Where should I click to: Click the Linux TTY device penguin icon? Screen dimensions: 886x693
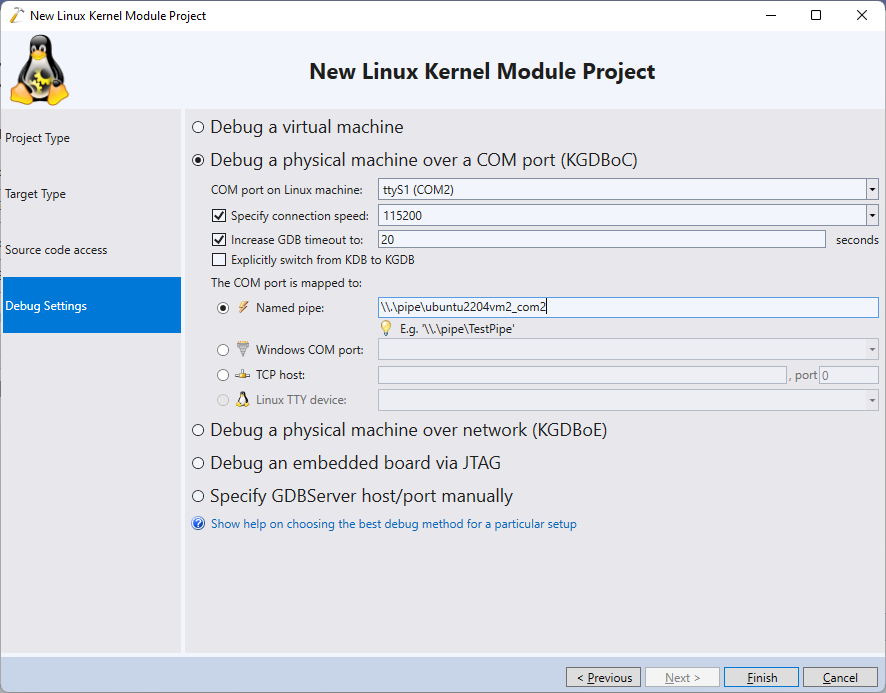243,400
